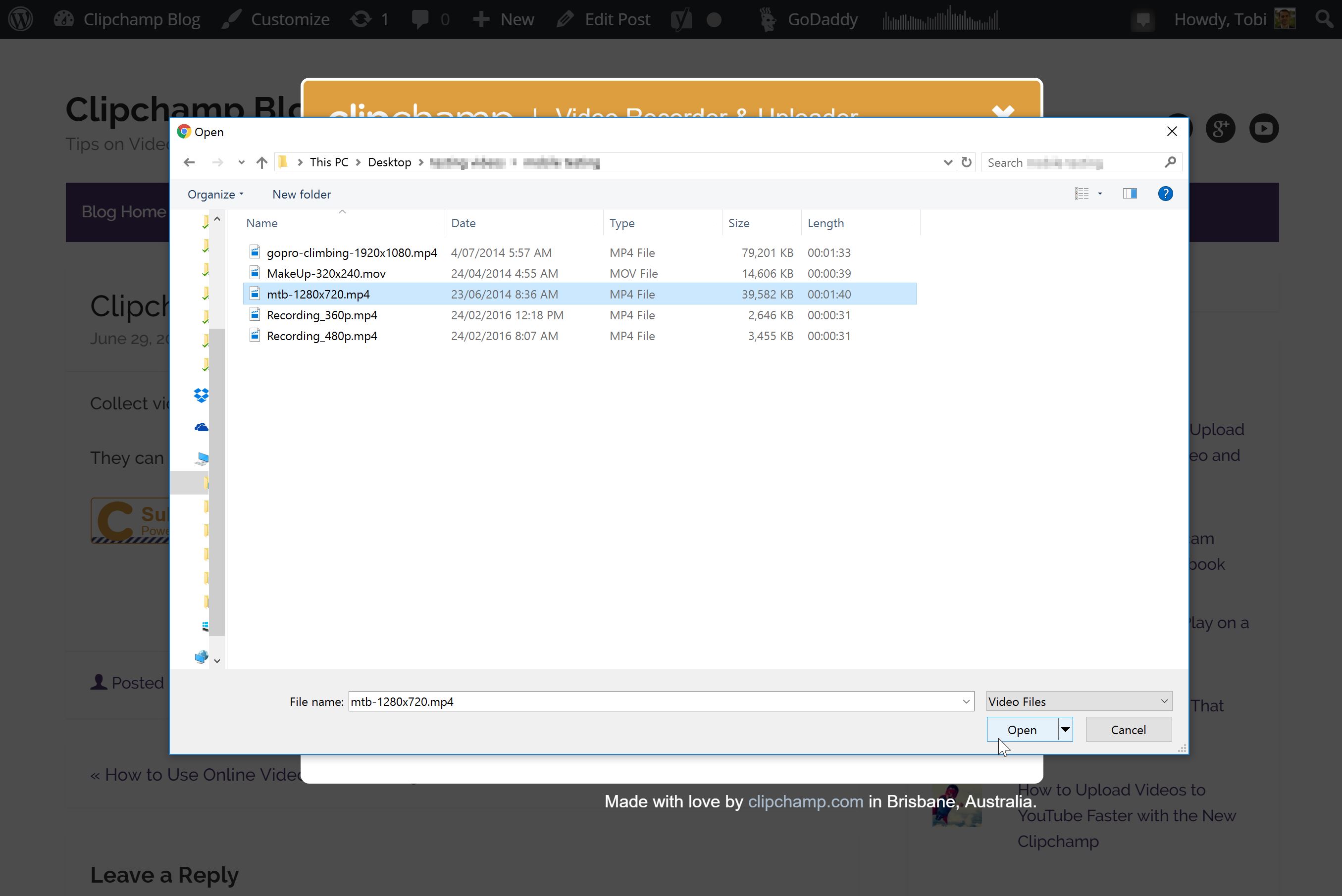
Task: Click the Forward arrow in Open dialog
Action: coord(217,162)
